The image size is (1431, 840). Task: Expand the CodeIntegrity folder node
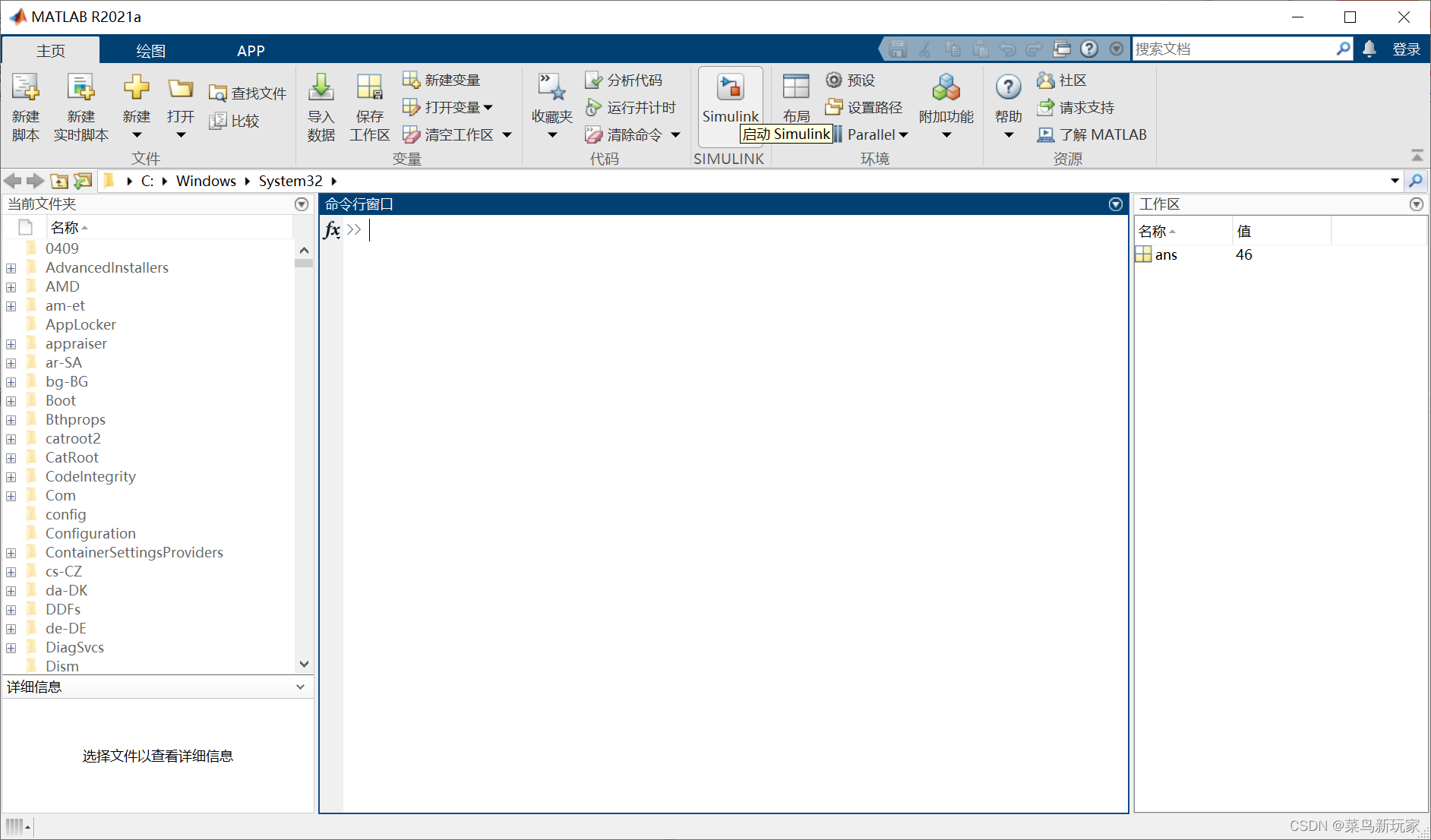(11, 477)
